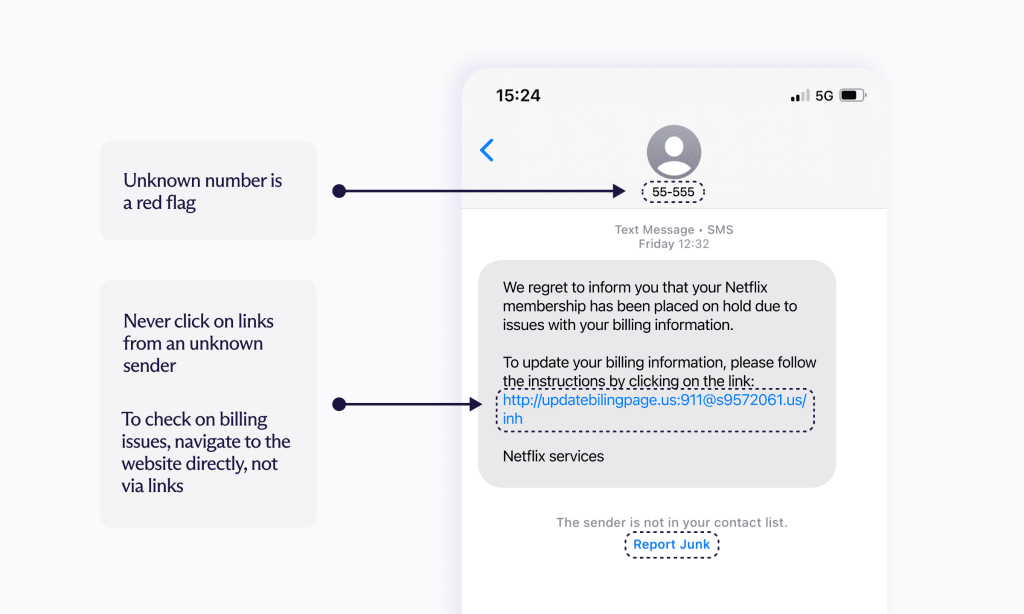Select the 'Friday 12:32' timestamp
This screenshot has width=1024, height=614.
pyautogui.click(x=673, y=244)
